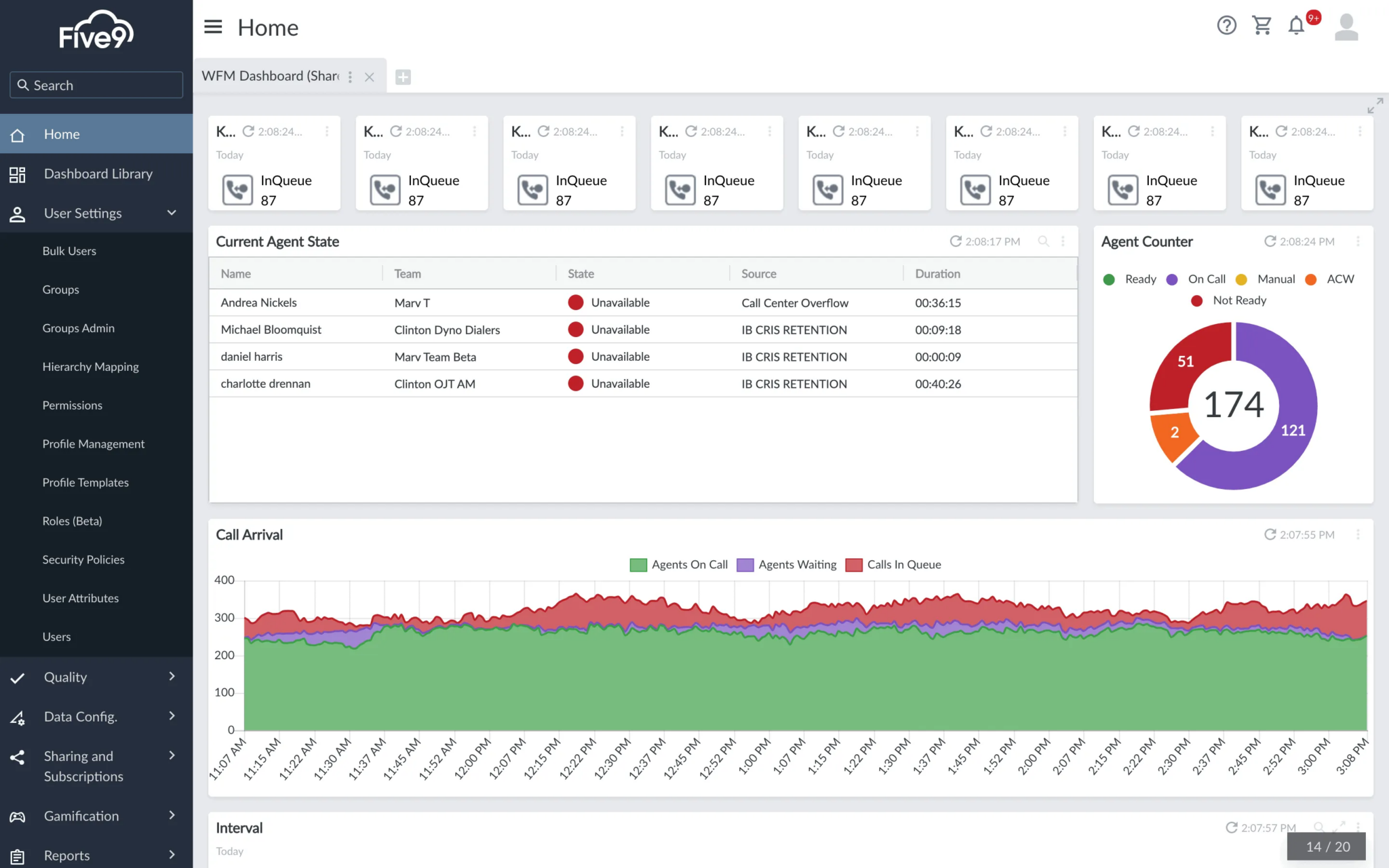Add a new dashboard tab

coord(403,77)
